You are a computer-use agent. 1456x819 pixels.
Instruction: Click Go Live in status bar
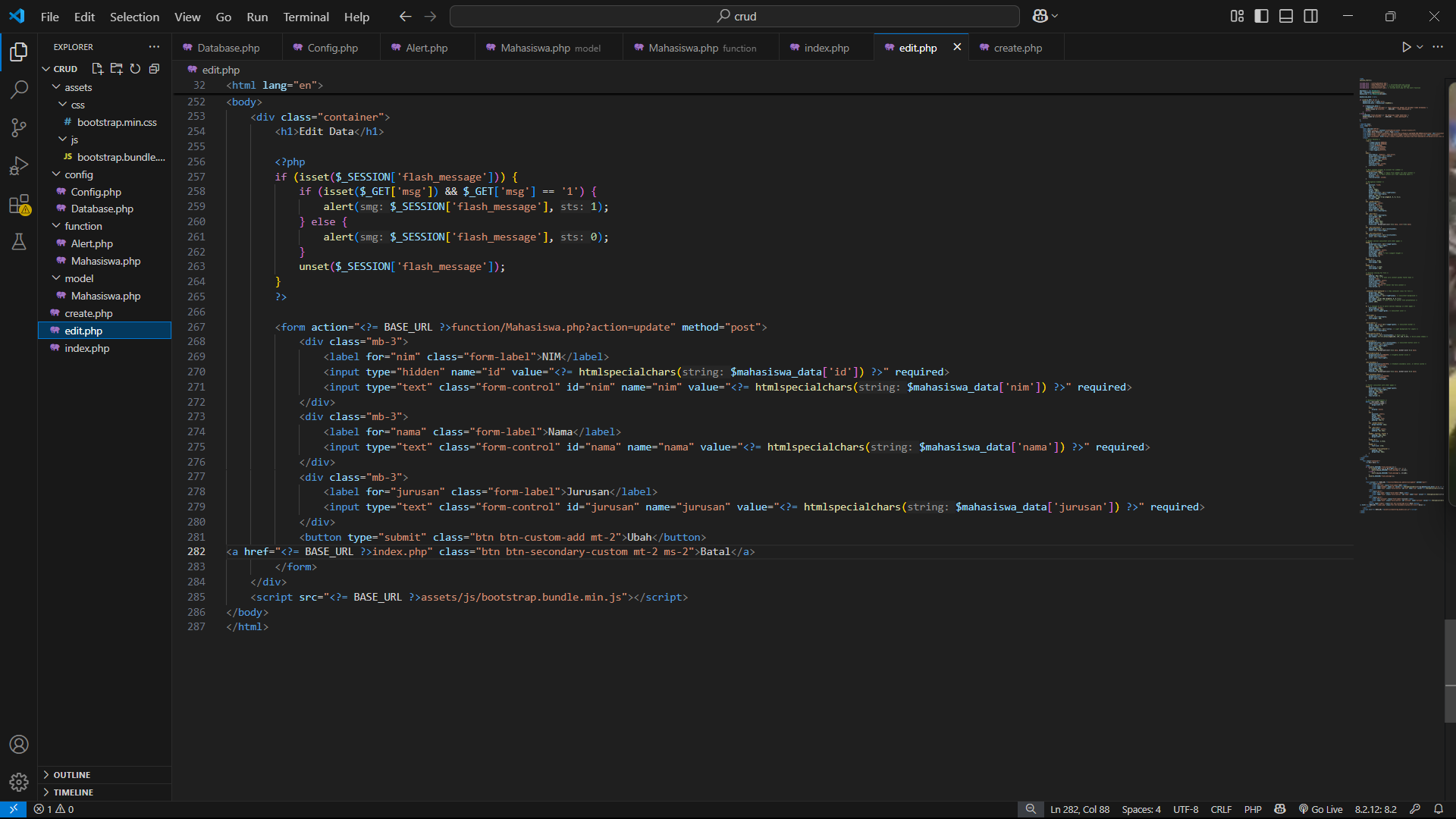[1320, 809]
